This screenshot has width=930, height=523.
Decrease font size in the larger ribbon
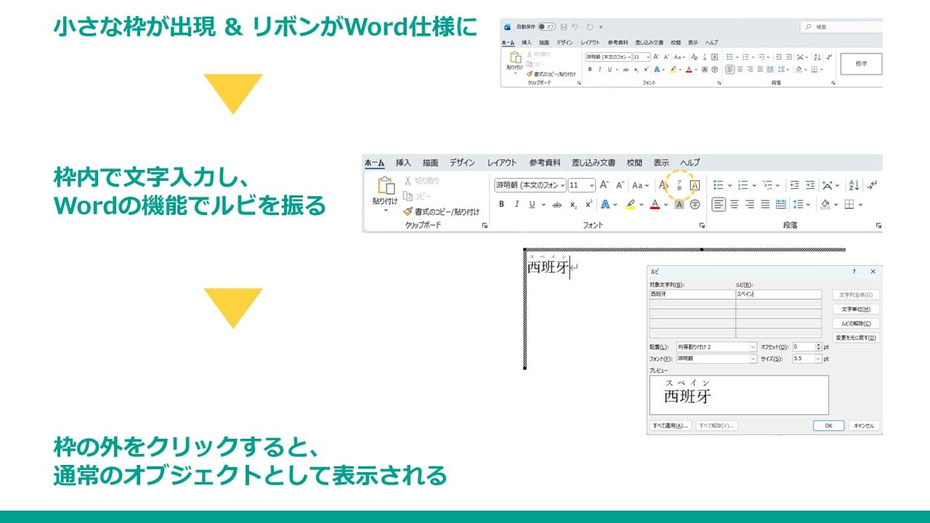620,185
